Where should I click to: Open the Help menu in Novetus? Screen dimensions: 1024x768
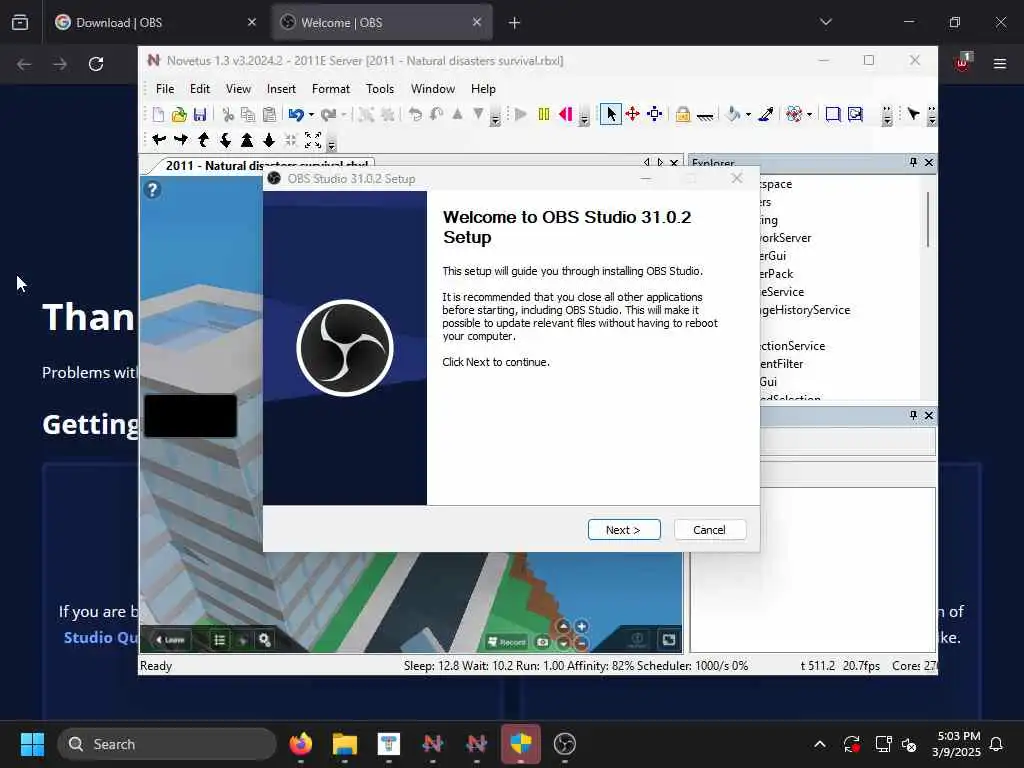coord(483,89)
